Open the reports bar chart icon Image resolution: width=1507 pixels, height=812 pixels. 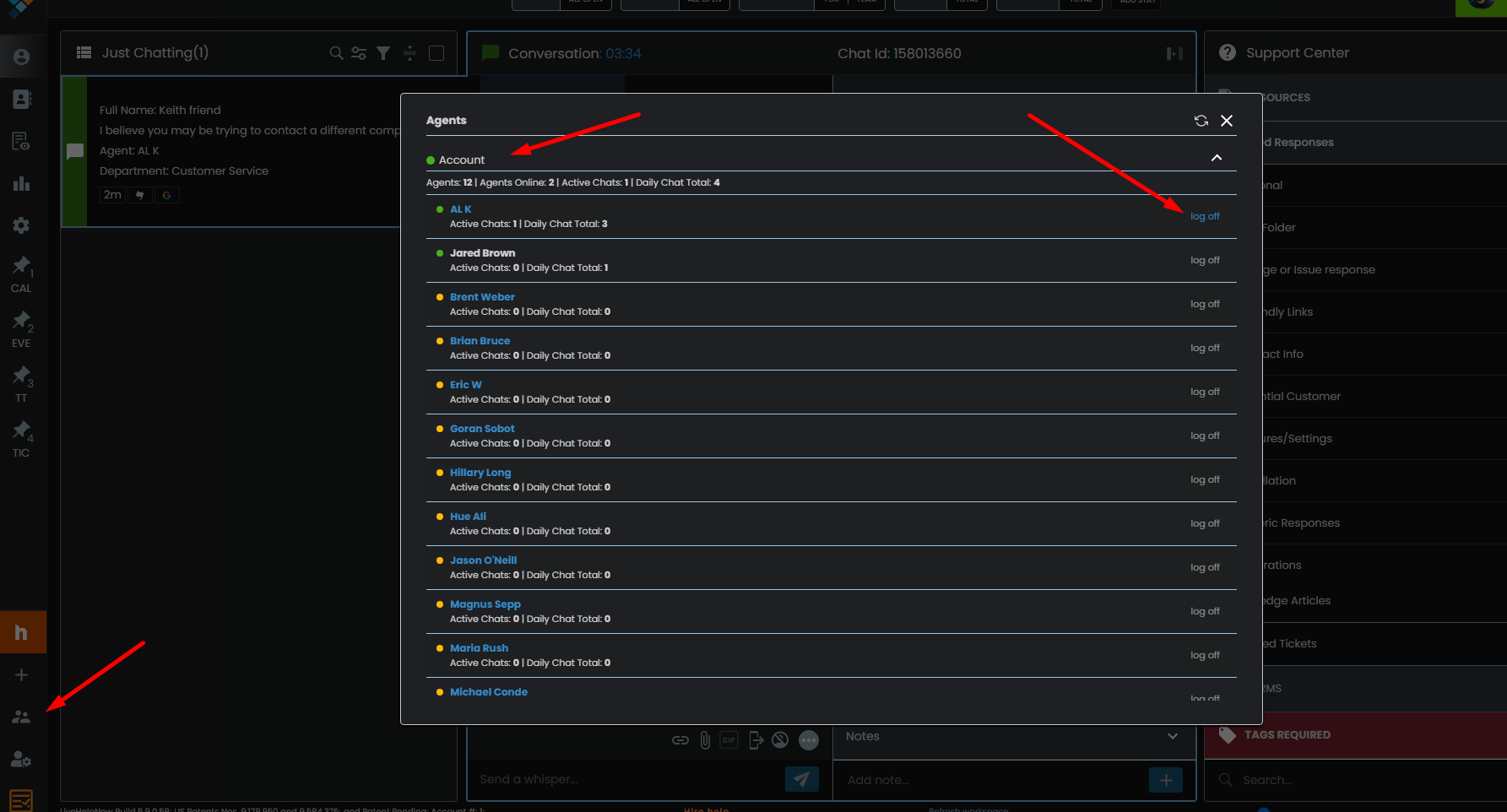pos(21,184)
